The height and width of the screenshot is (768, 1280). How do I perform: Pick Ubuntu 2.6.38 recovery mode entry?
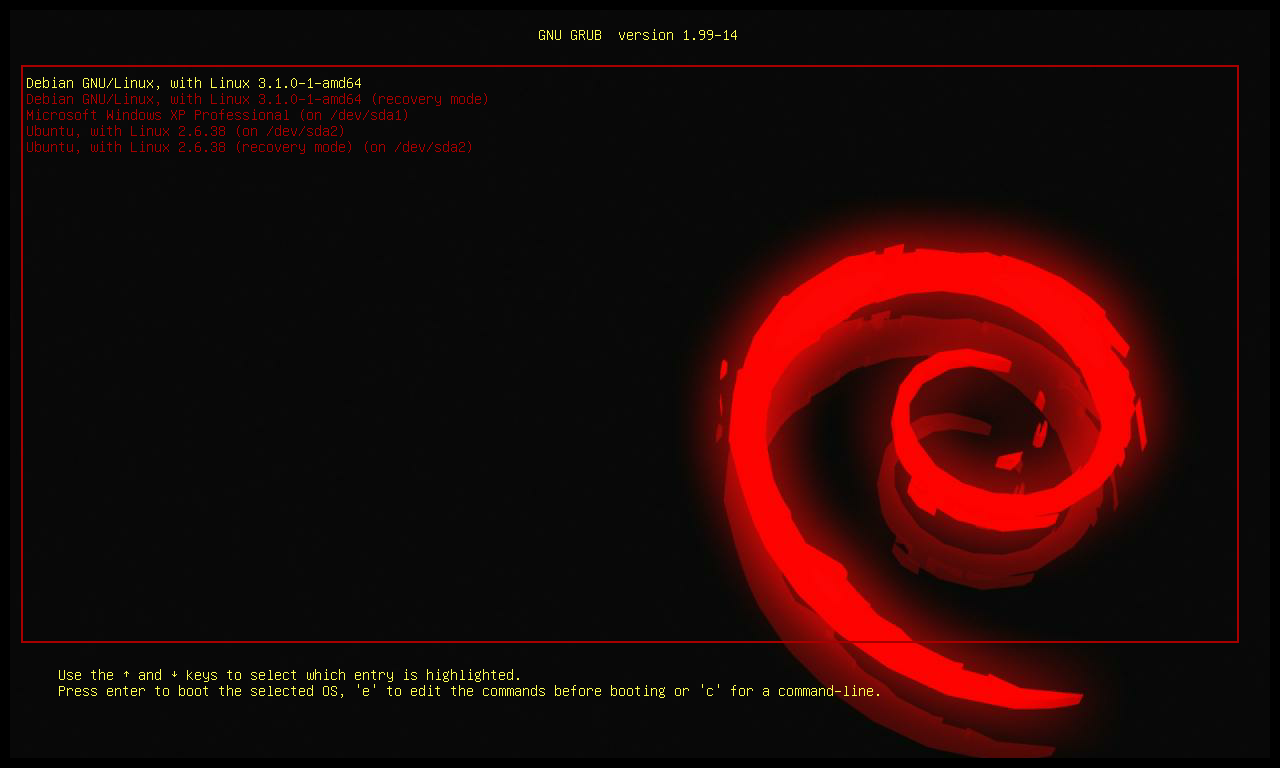point(250,147)
